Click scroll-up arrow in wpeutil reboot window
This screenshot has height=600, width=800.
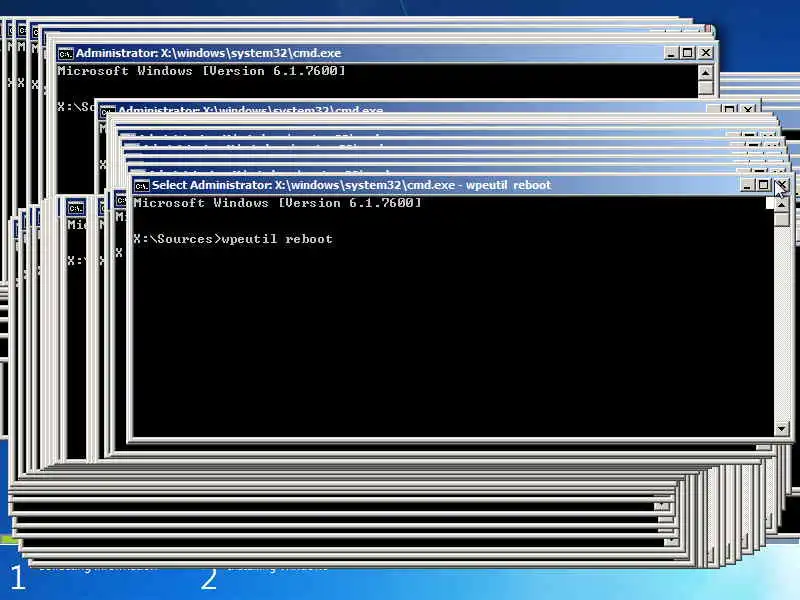781,205
